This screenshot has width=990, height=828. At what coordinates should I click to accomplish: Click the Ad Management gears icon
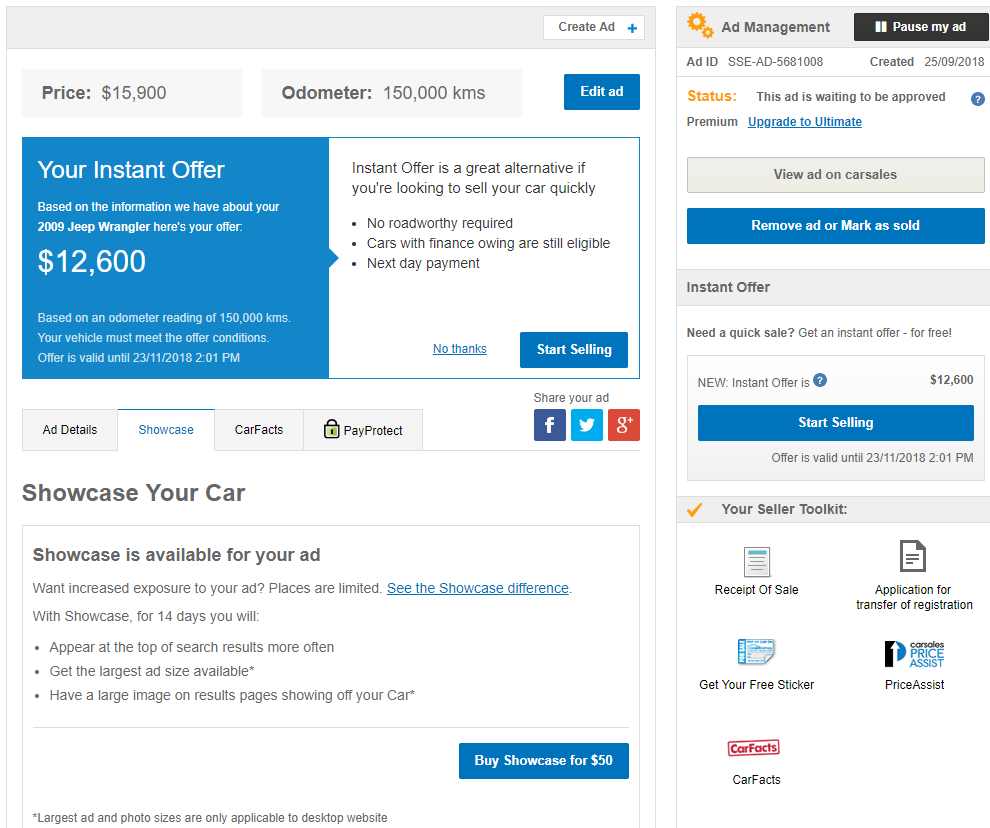(x=700, y=25)
